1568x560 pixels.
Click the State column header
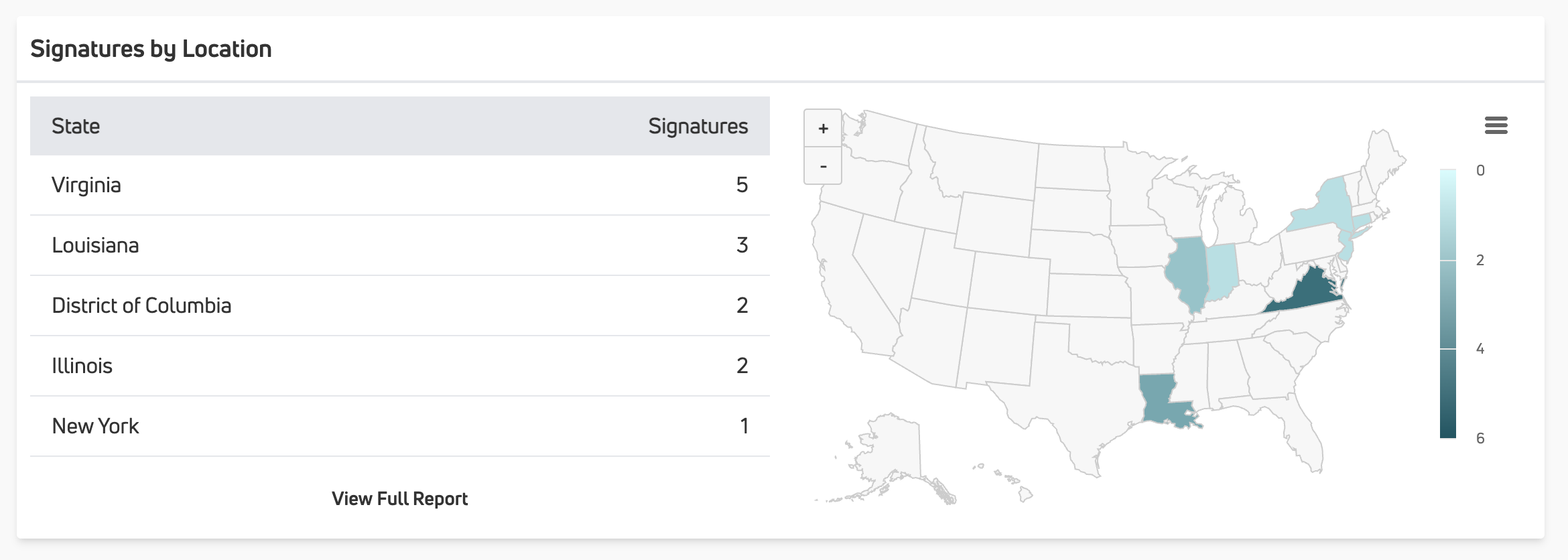click(x=76, y=126)
